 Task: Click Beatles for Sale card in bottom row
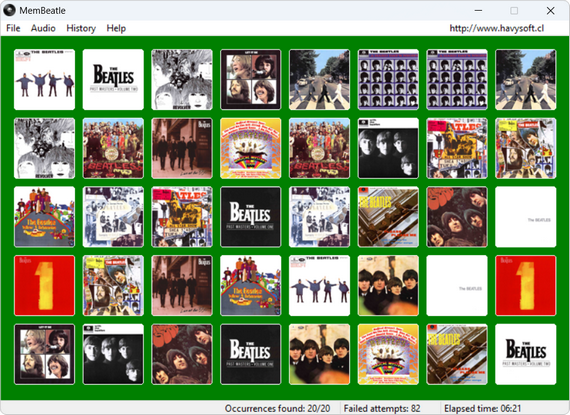point(320,354)
